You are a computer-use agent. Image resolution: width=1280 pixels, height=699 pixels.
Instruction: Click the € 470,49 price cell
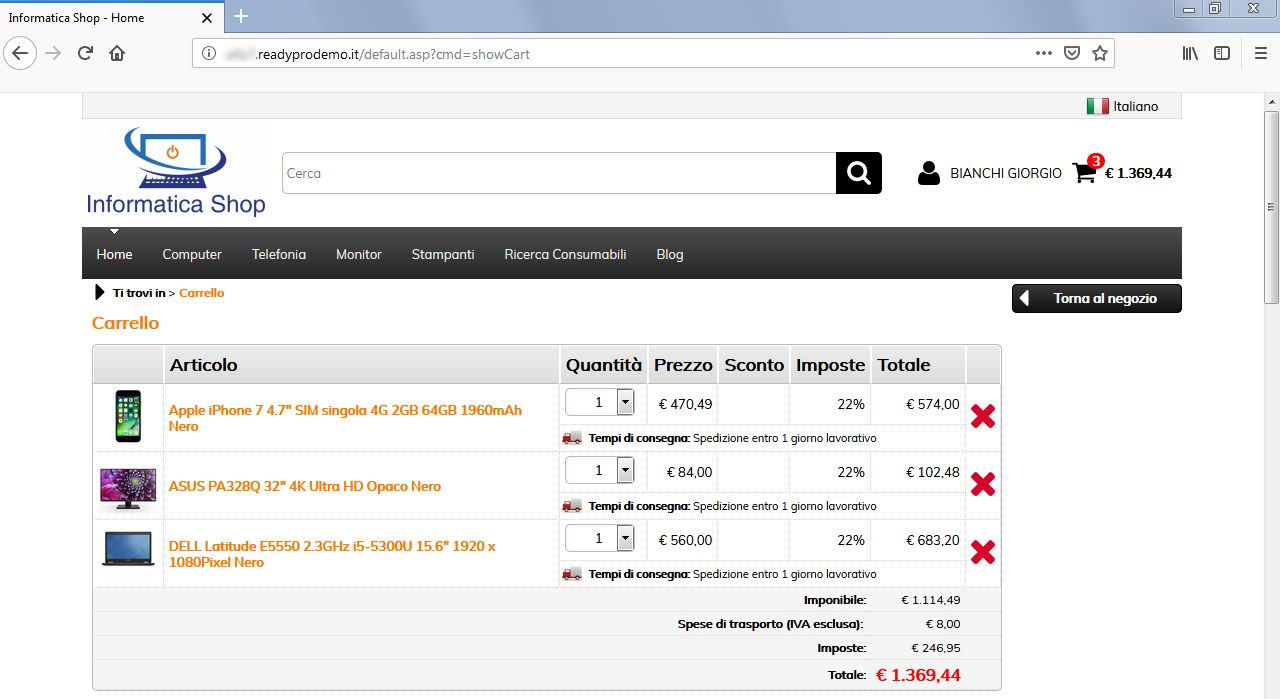click(686, 404)
